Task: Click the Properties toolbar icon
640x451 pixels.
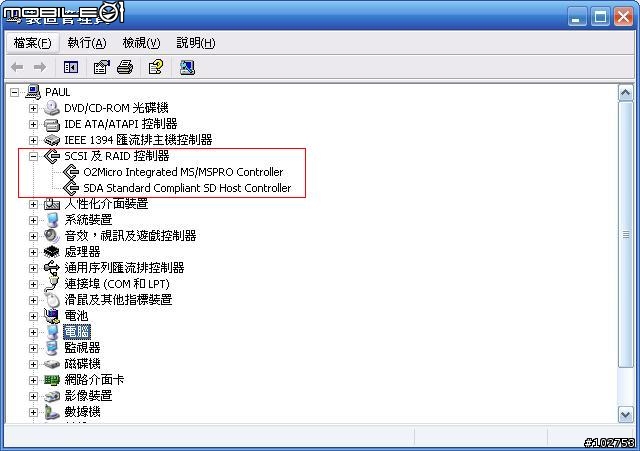Action: point(102,67)
